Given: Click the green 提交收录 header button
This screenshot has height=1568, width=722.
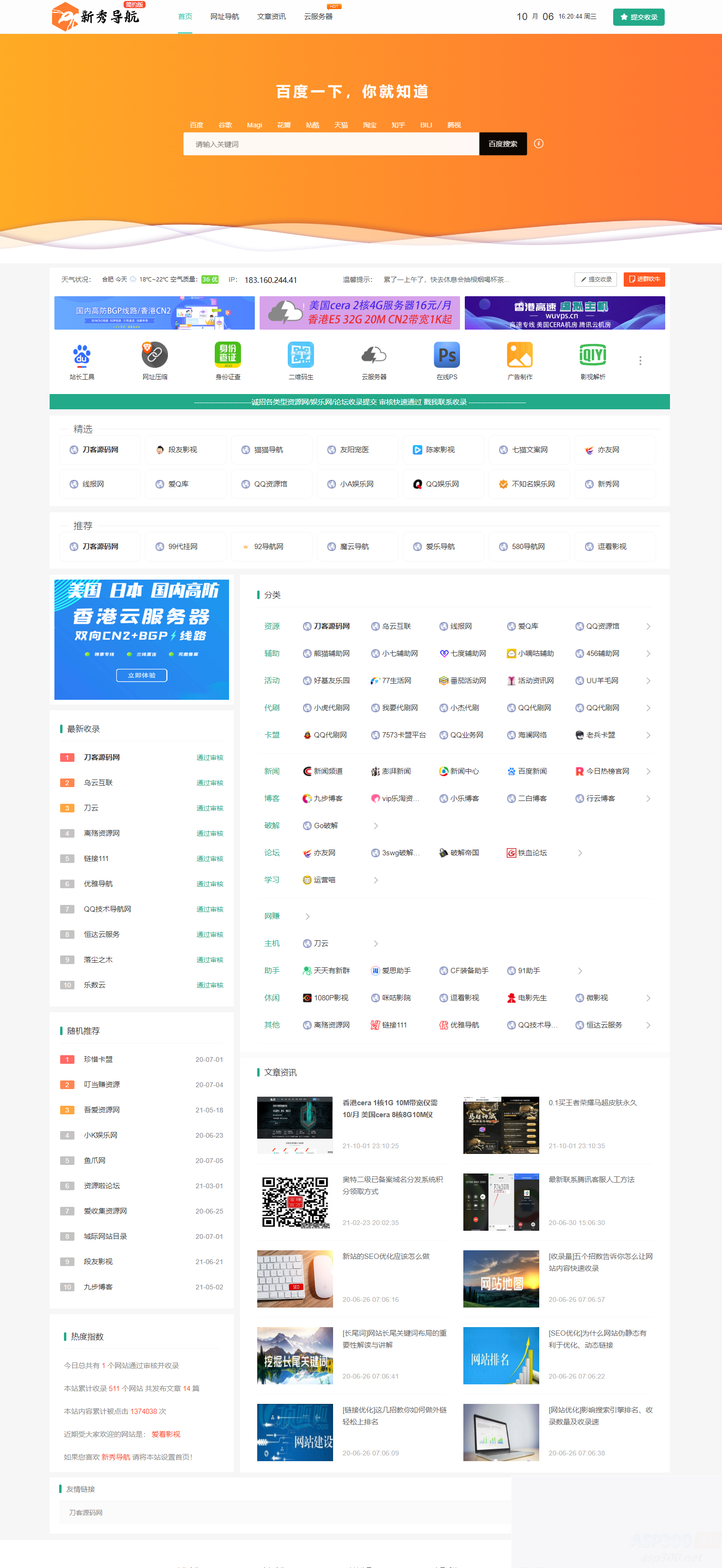Looking at the screenshot, I should point(638,17).
